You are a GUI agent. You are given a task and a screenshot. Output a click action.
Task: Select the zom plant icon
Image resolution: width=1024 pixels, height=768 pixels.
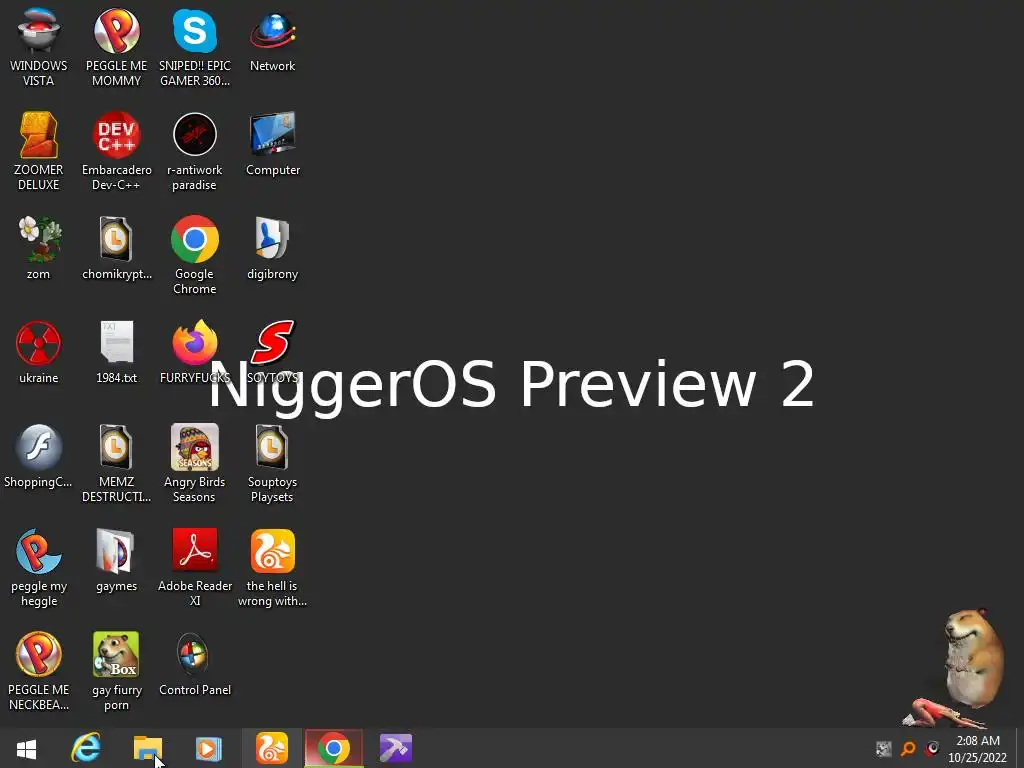(x=39, y=248)
